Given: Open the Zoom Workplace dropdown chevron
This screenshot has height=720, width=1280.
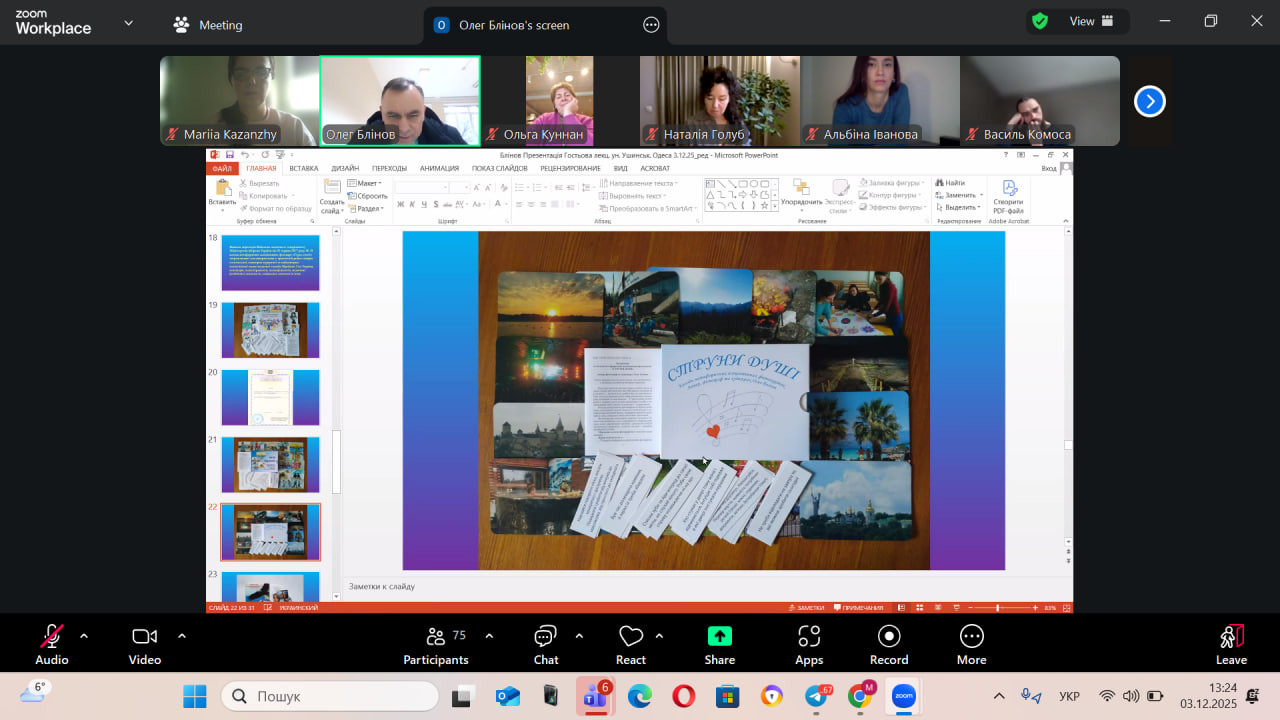Looking at the screenshot, I should (x=128, y=23).
